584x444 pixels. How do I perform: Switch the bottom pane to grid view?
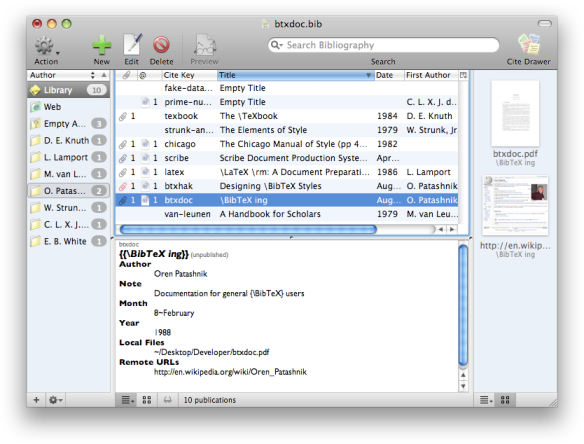147,400
